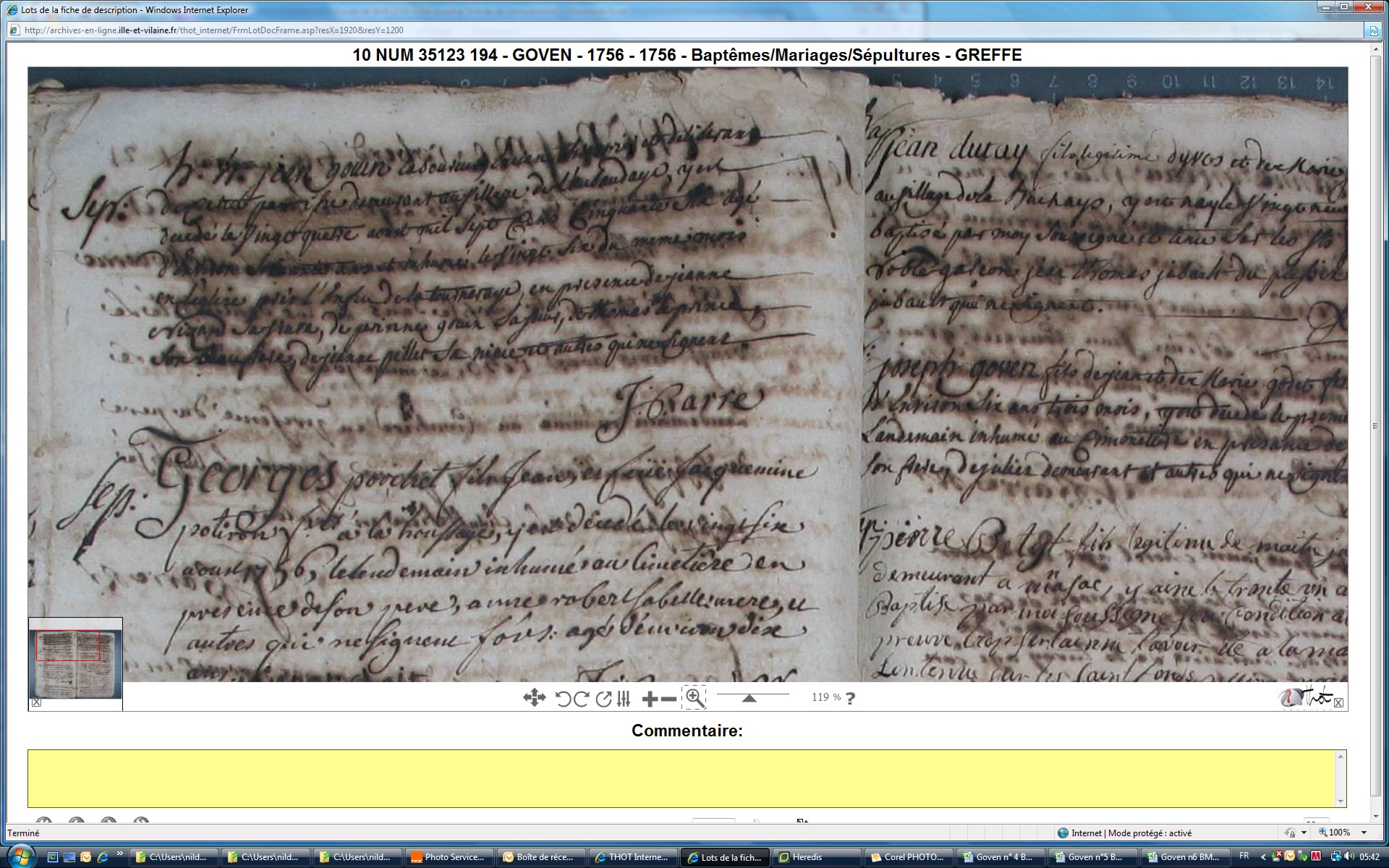Activate the magnifier zone zoom tool
The width and height of the screenshot is (1389, 868).
click(x=694, y=698)
